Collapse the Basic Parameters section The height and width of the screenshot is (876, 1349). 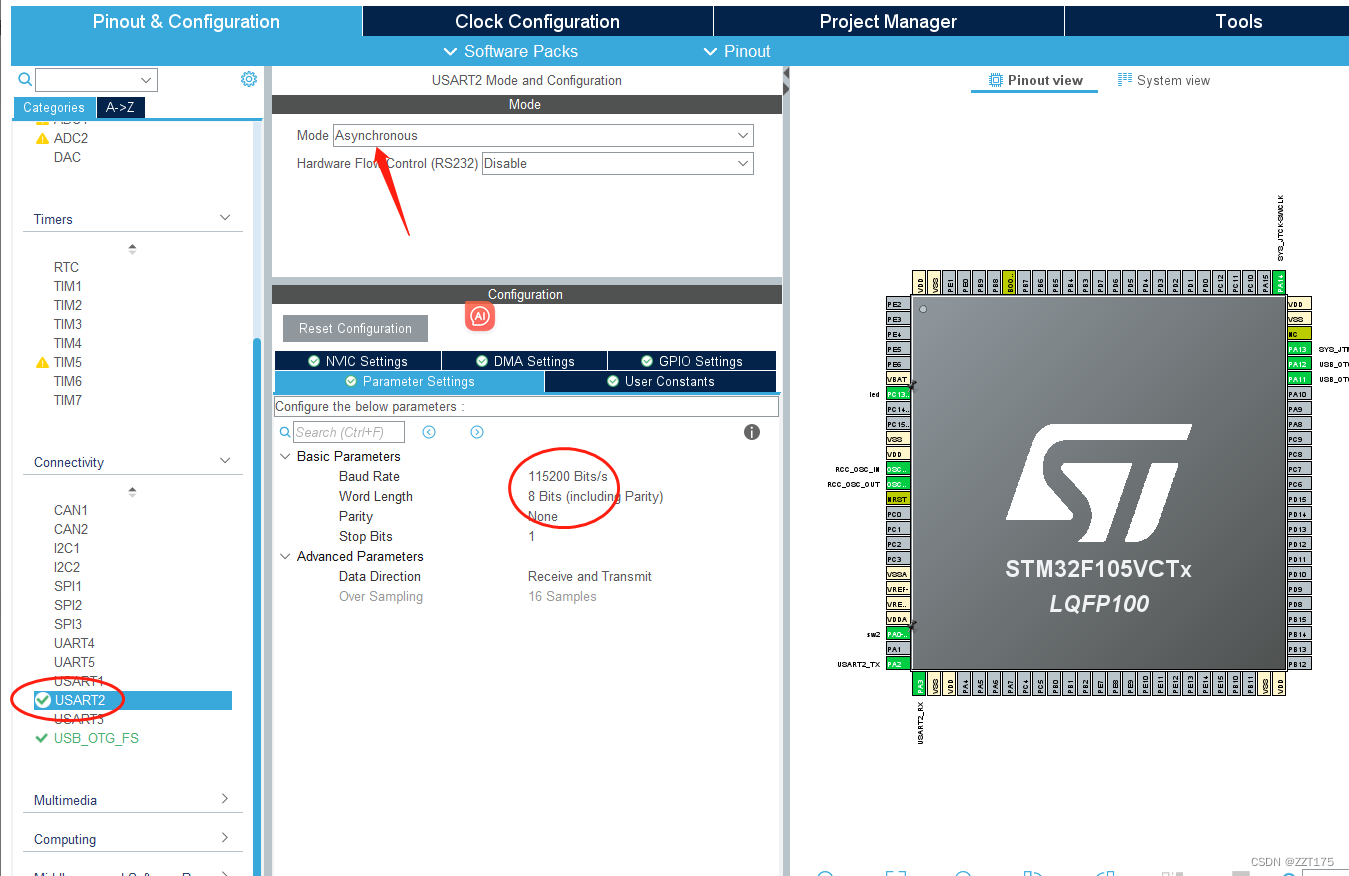285,456
